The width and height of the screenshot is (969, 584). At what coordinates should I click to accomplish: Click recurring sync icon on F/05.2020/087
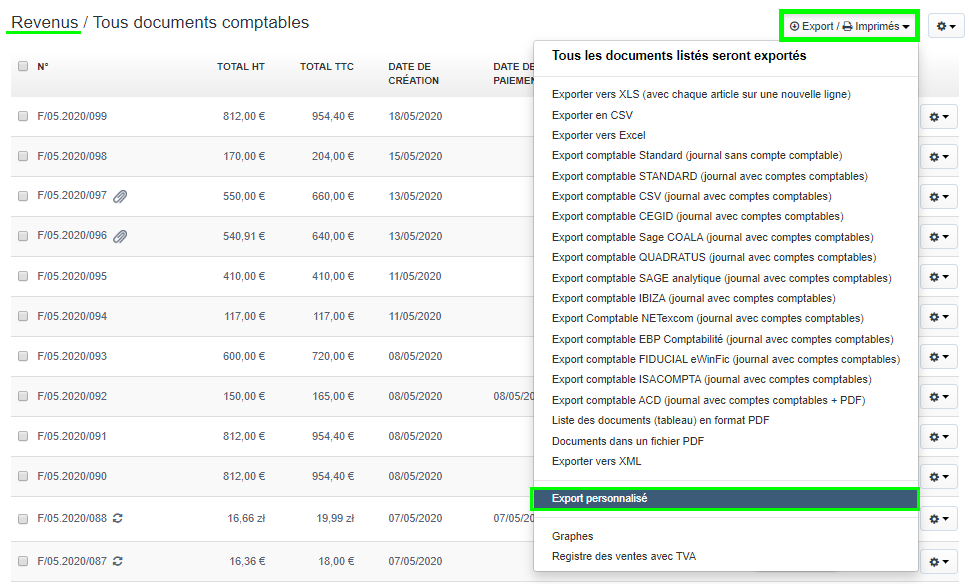tap(118, 561)
